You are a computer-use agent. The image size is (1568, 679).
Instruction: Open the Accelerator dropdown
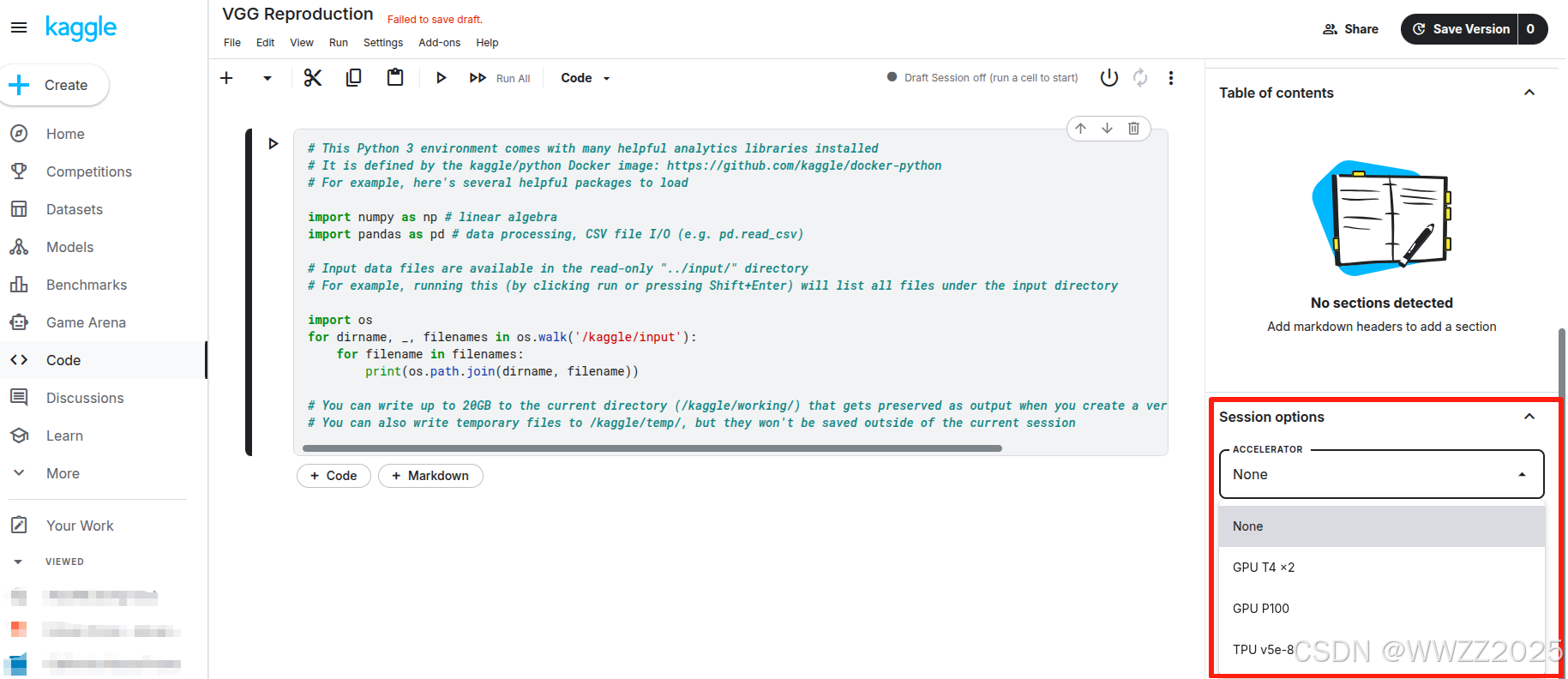tap(1382, 474)
